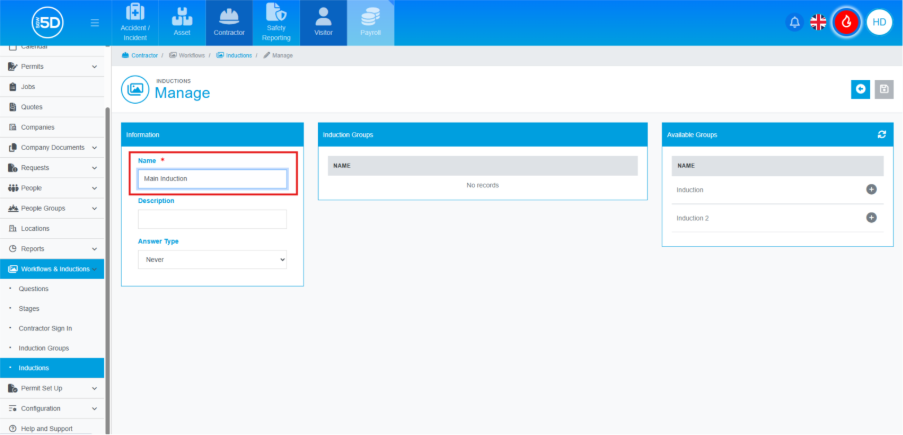Screen dimensions: 903x435
Task: Open the UK flag language selector
Action: tap(818, 22)
